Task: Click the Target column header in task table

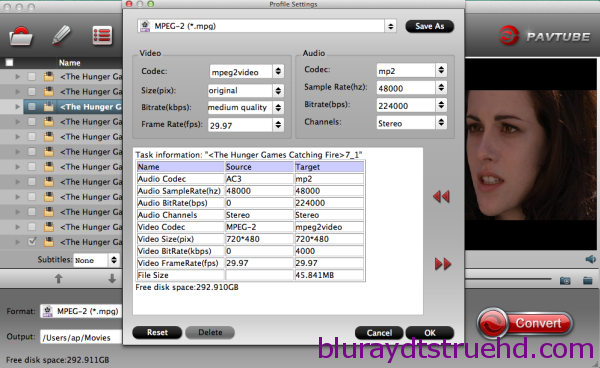Action: coord(329,167)
